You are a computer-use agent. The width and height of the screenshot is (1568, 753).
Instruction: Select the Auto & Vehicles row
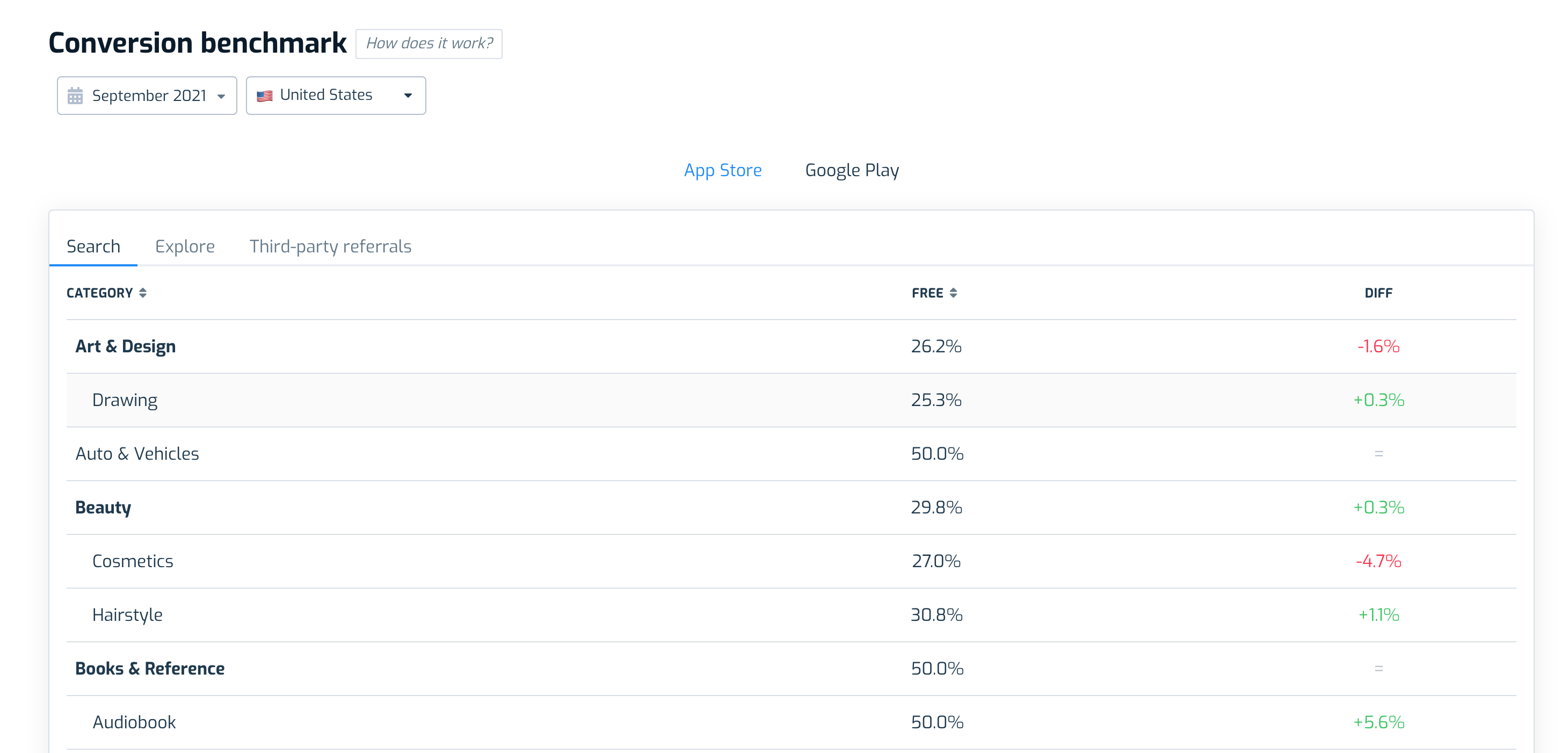[x=790, y=453]
